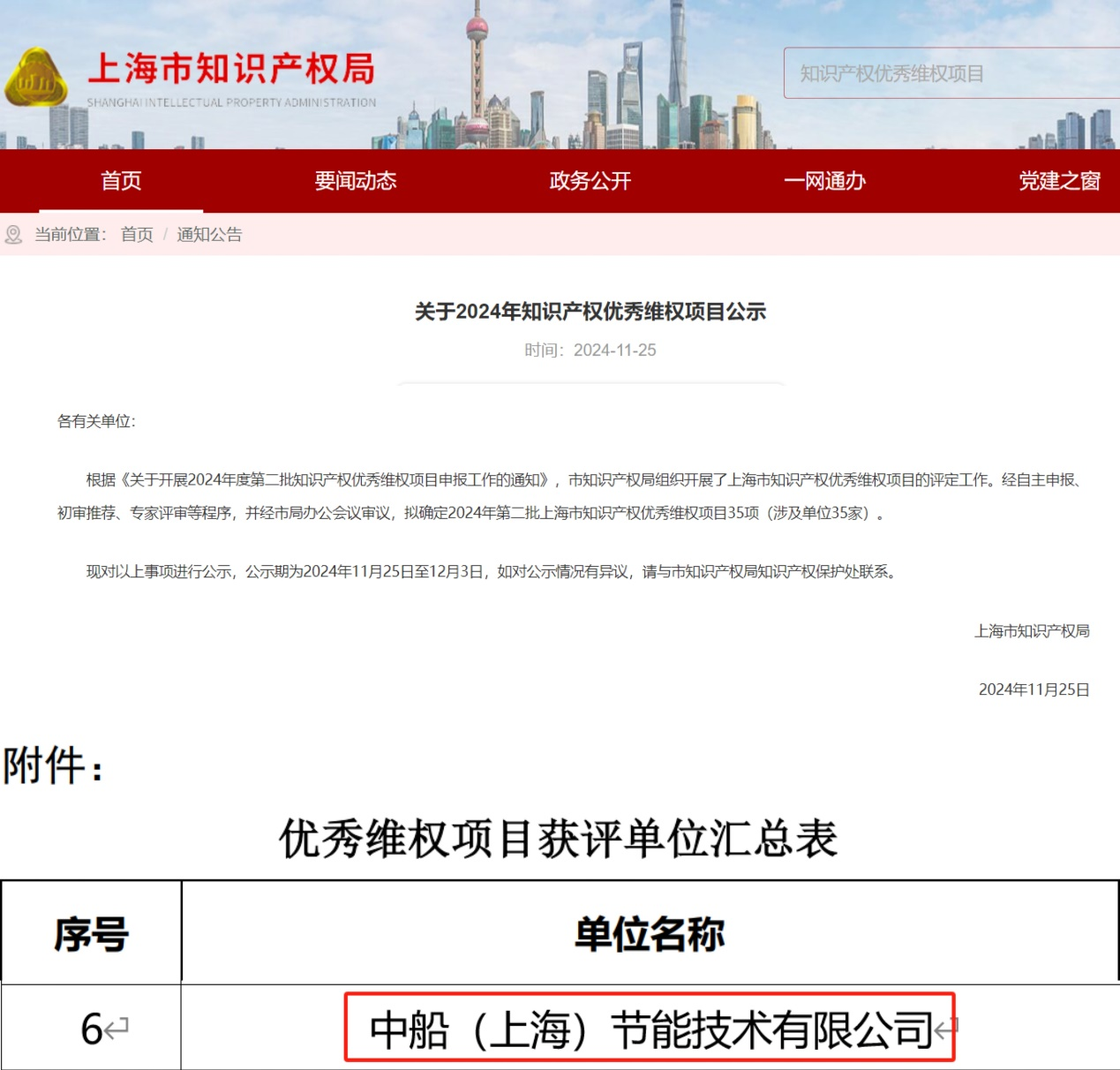Select the 一网通办 navigation item
1120x1070 pixels.
[825, 181]
